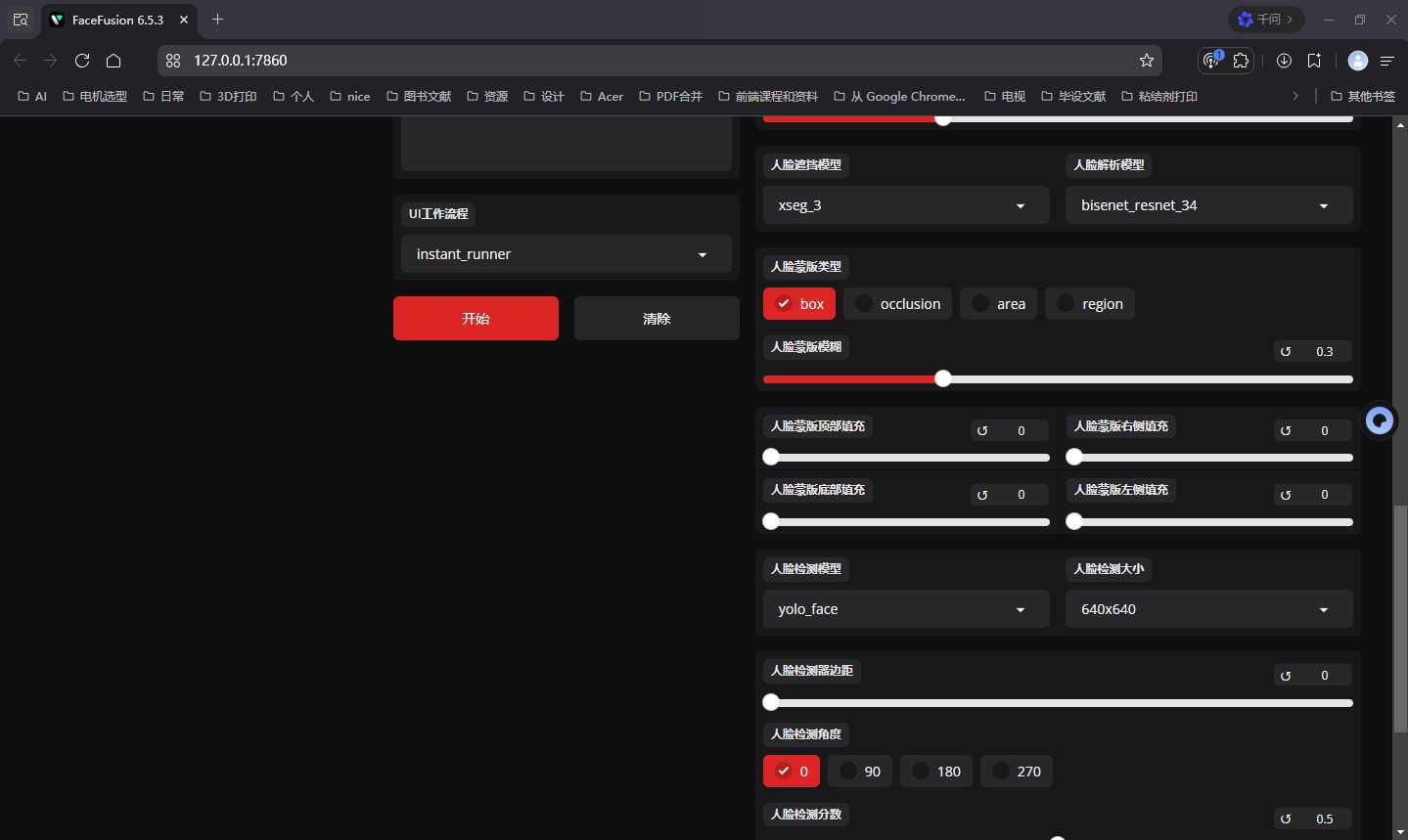Open the browser extensions puzzle icon
1408x840 pixels.
1241,61
